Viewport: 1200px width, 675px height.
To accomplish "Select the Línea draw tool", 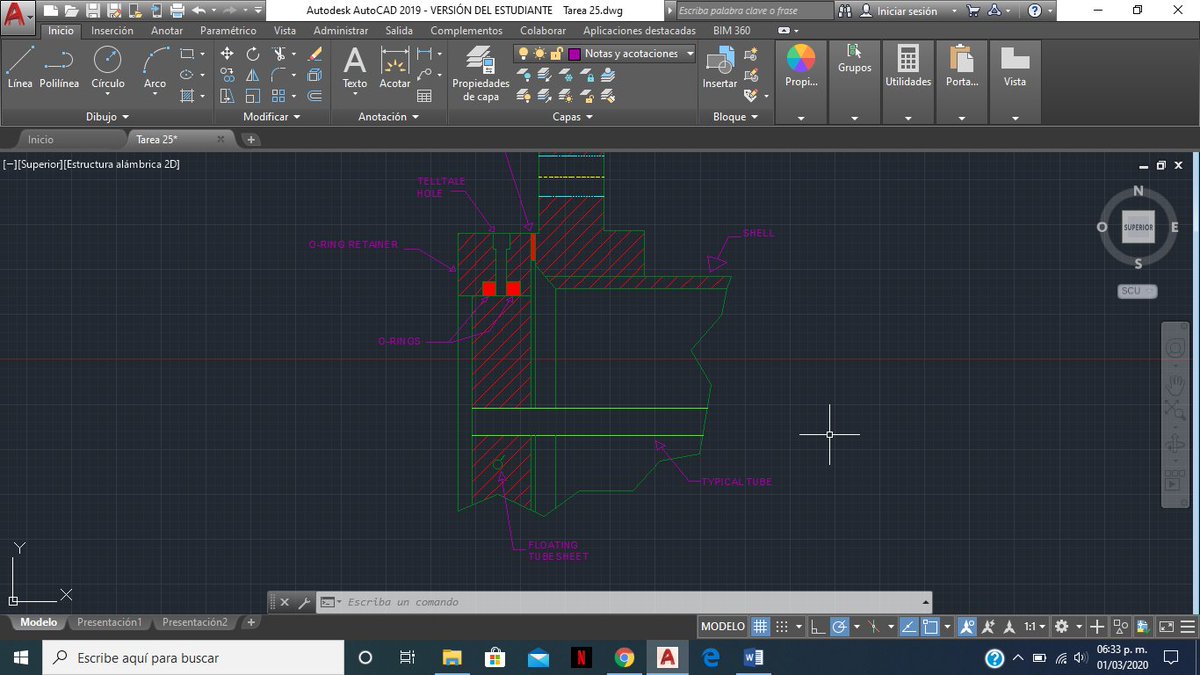I will (20, 68).
